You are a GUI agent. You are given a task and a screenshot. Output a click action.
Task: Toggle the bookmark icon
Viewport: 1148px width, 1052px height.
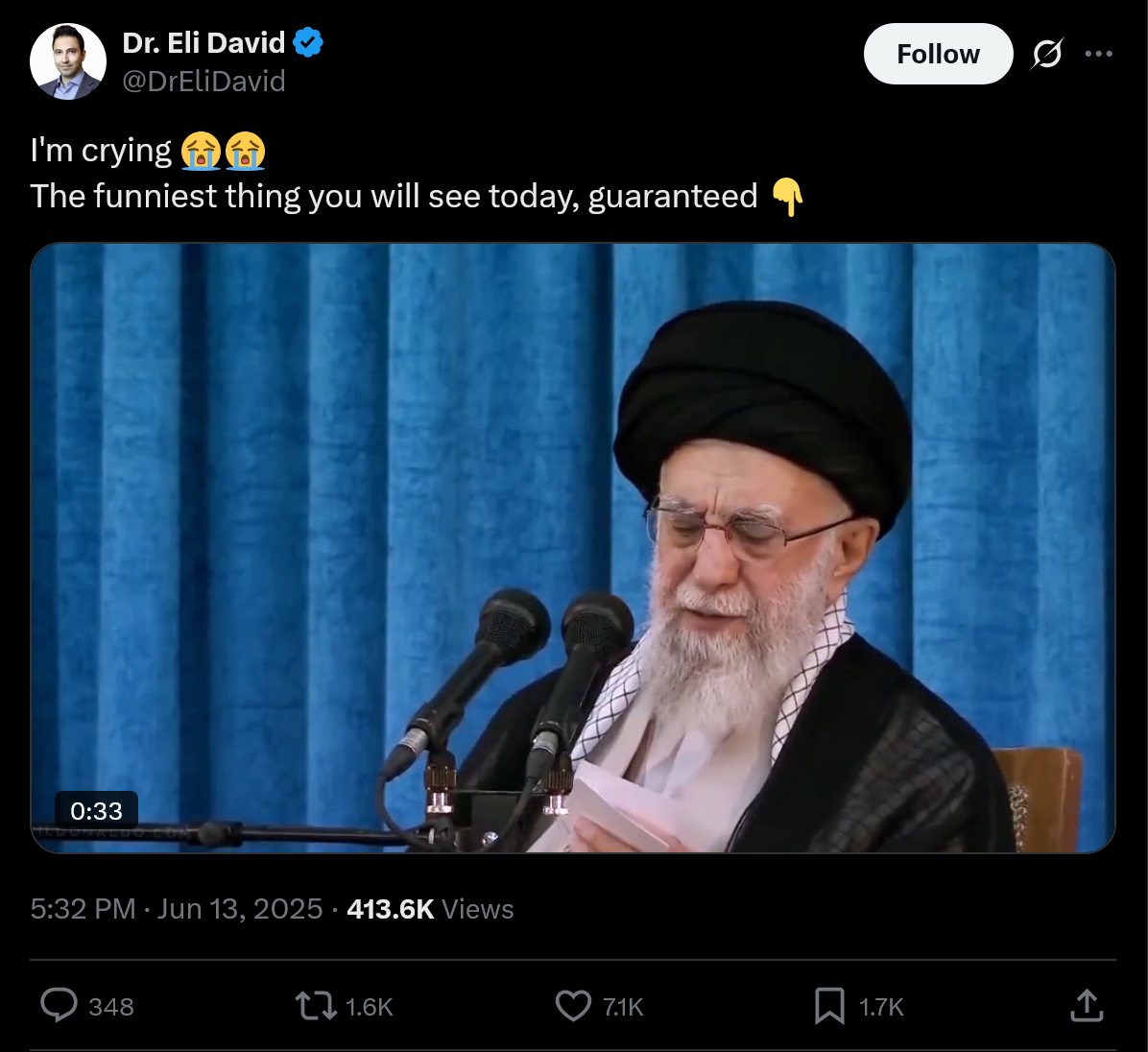tap(829, 1005)
